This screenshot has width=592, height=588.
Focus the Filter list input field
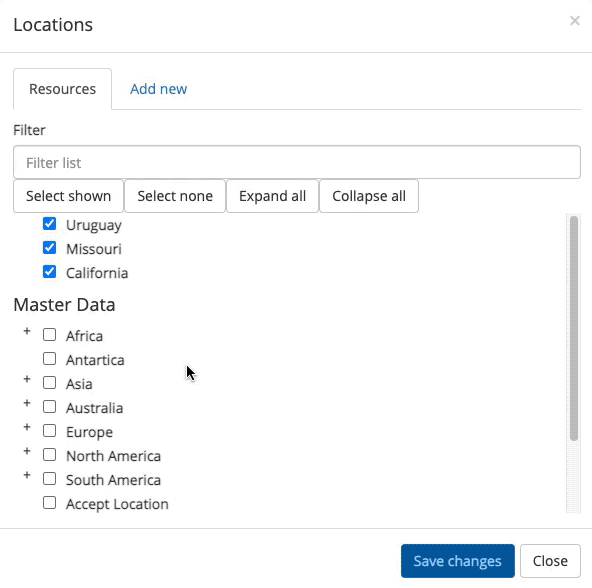pos(297,162)
